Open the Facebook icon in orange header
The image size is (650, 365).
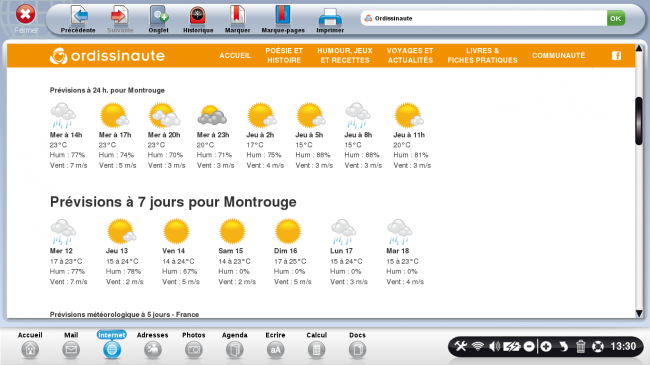pos(616,56)
